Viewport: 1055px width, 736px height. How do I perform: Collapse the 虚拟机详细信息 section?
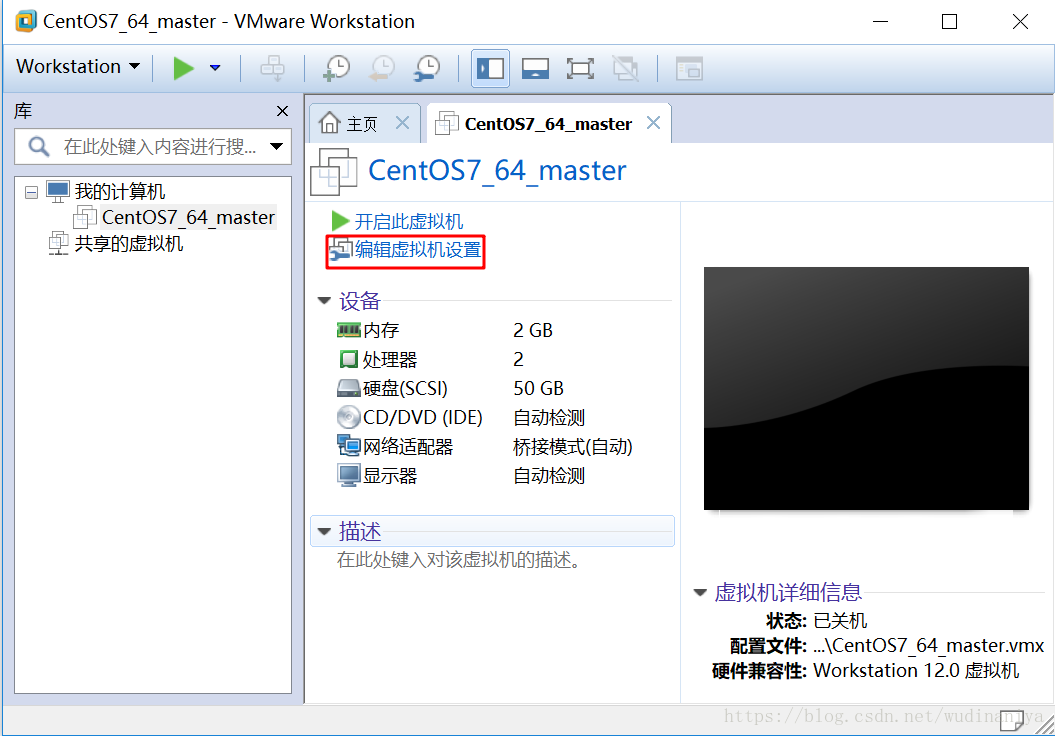pyautogui.click(x=700, y=593)
